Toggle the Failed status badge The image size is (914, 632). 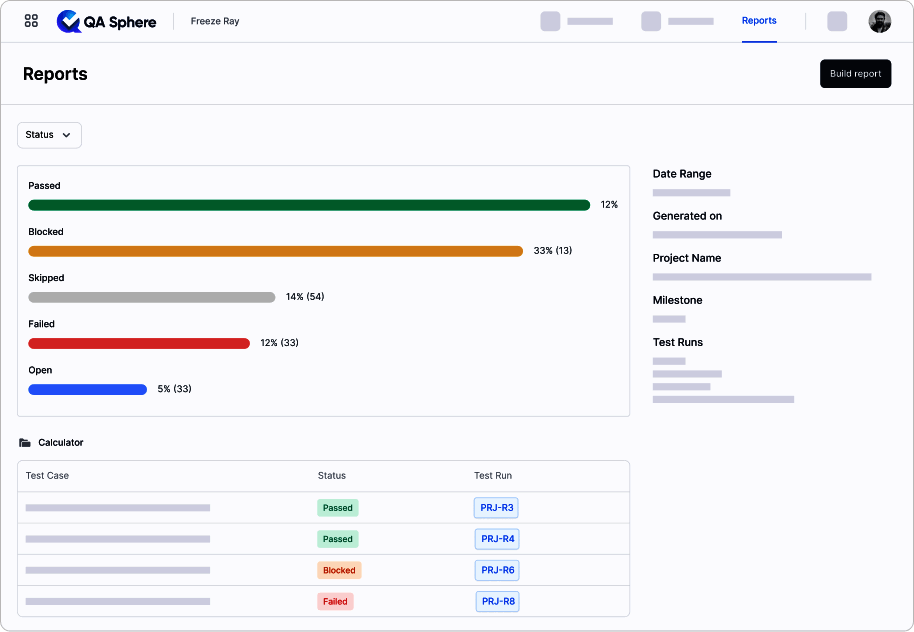coord(335,601)
